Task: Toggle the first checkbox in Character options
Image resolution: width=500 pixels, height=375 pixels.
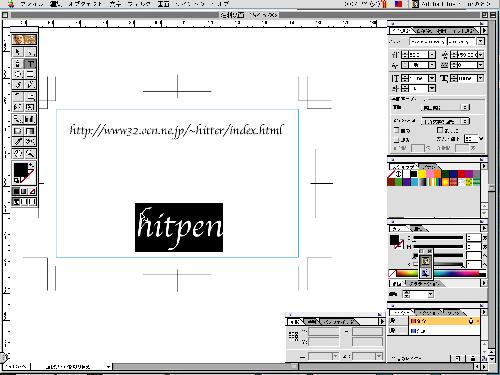Action: point(397,130)
